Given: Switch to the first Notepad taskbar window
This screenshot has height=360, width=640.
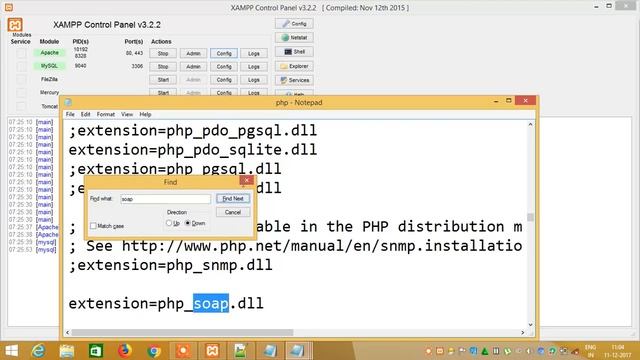Looking at the screenshot, I should click(270, 351).
